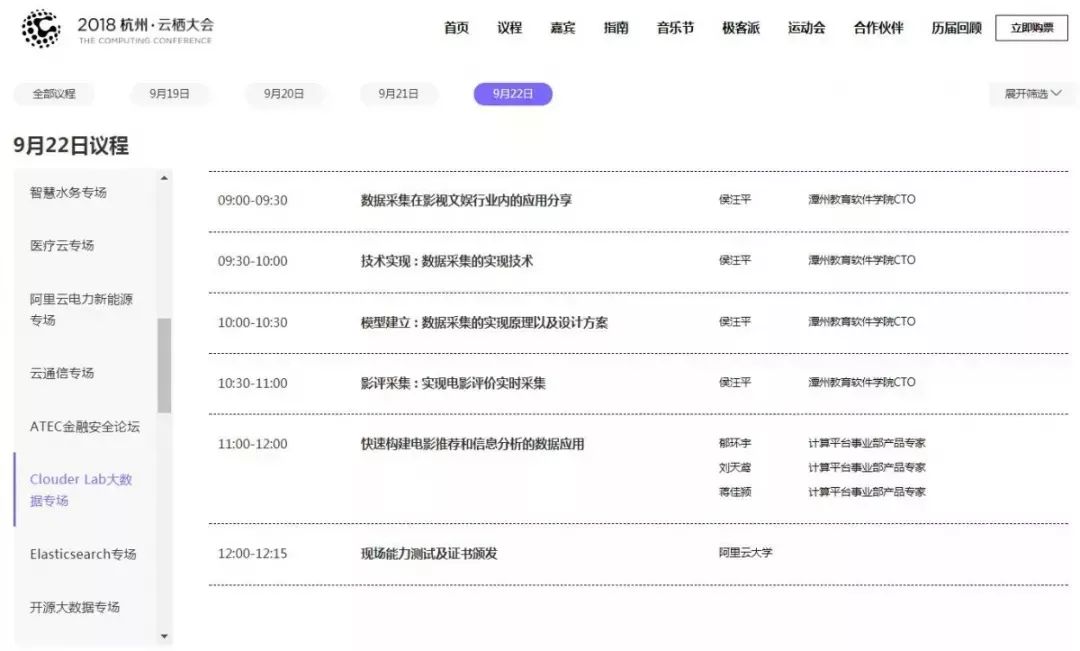Select 云通信专场 in the sidebar
1080x651 pixels.
[62, 373]
